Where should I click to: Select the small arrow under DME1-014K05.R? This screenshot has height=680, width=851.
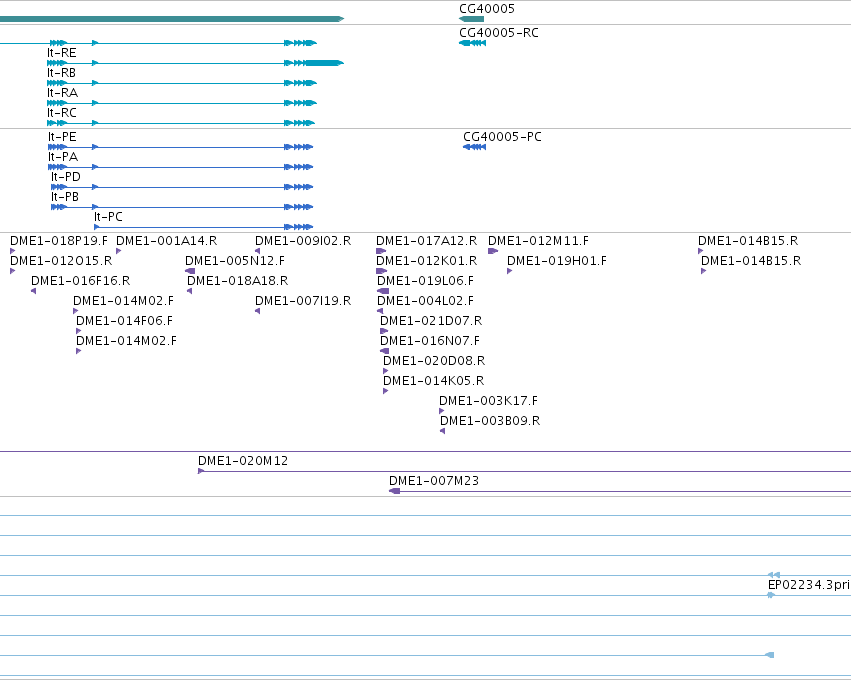click(385, 391)
